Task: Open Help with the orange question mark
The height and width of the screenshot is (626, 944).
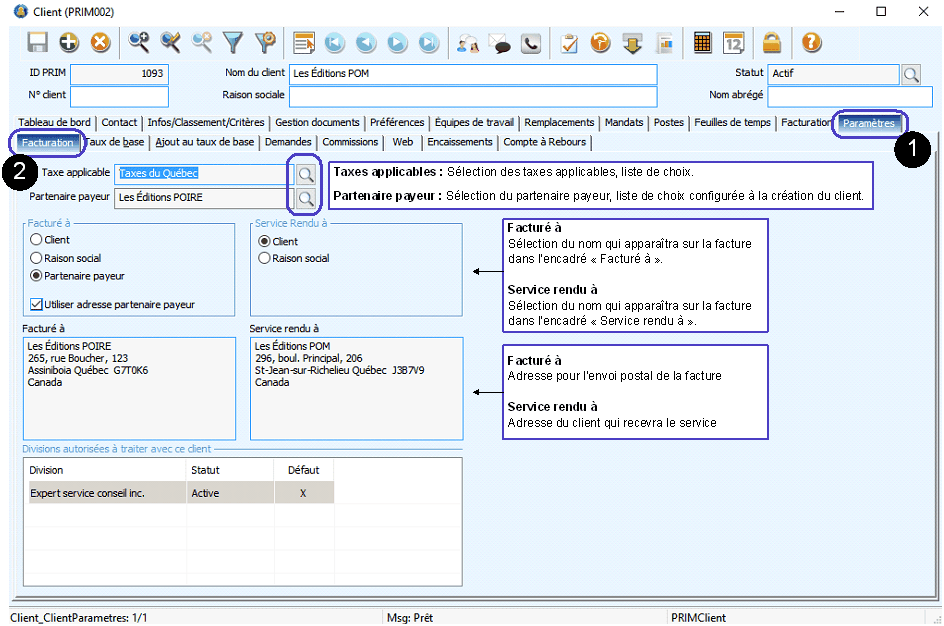Action: (x=811, y=42)
